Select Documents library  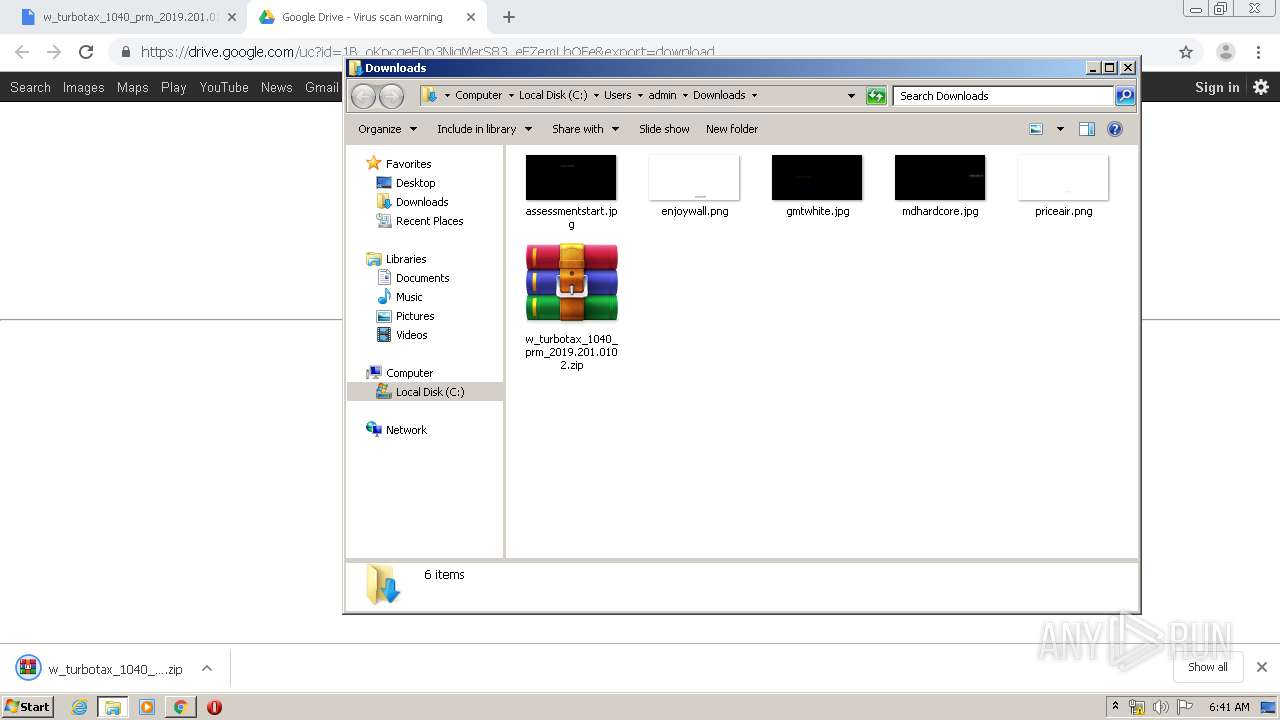[x=422, y=278]
